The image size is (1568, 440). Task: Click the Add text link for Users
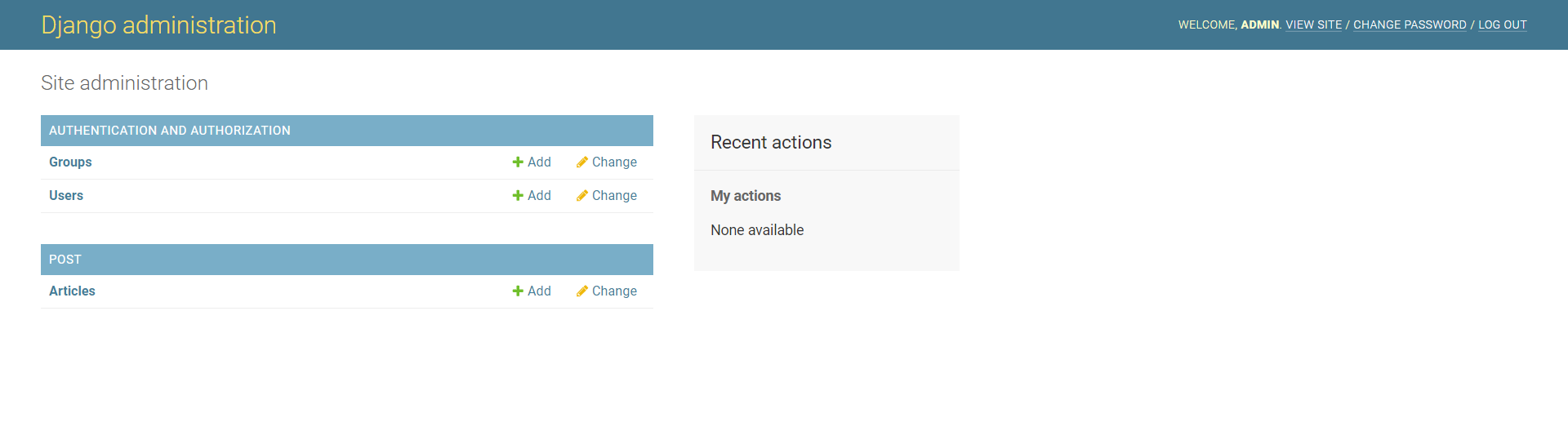coord(539,196)
